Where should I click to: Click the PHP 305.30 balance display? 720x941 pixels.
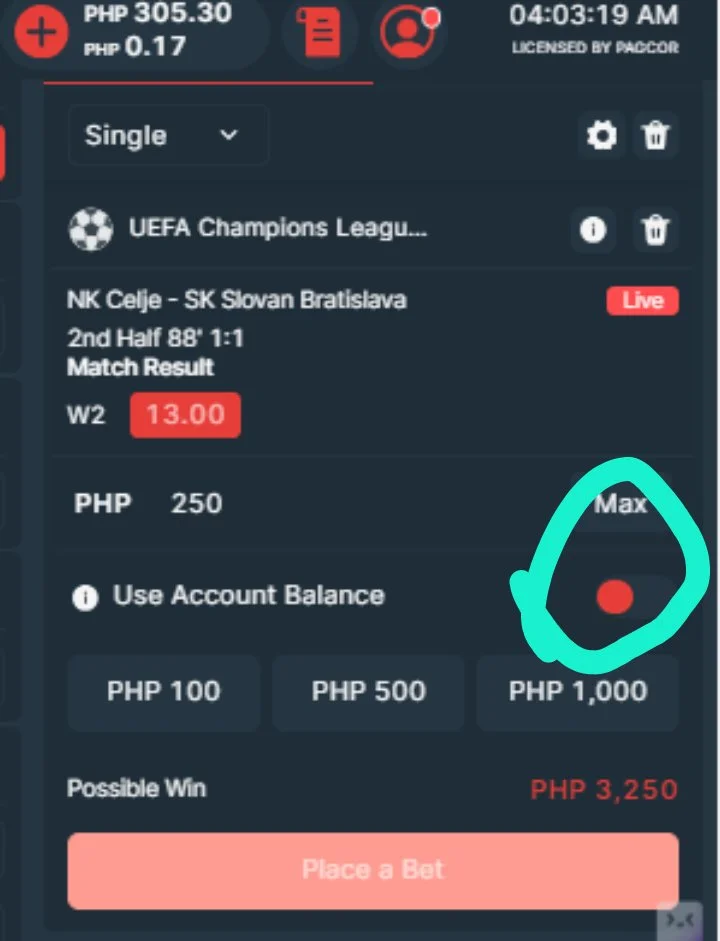pos(158,13)
